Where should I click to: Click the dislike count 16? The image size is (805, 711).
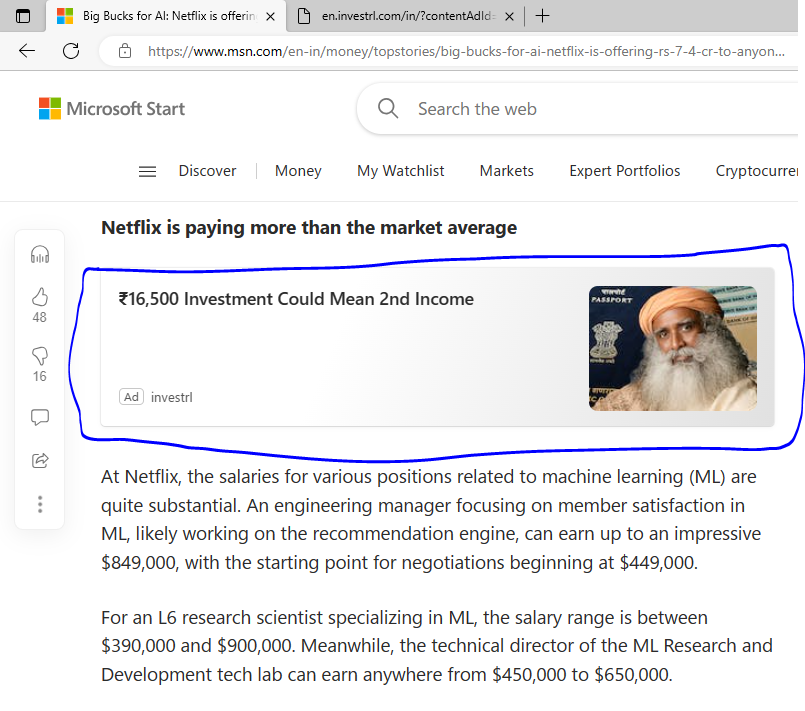(x=40, y=376)
